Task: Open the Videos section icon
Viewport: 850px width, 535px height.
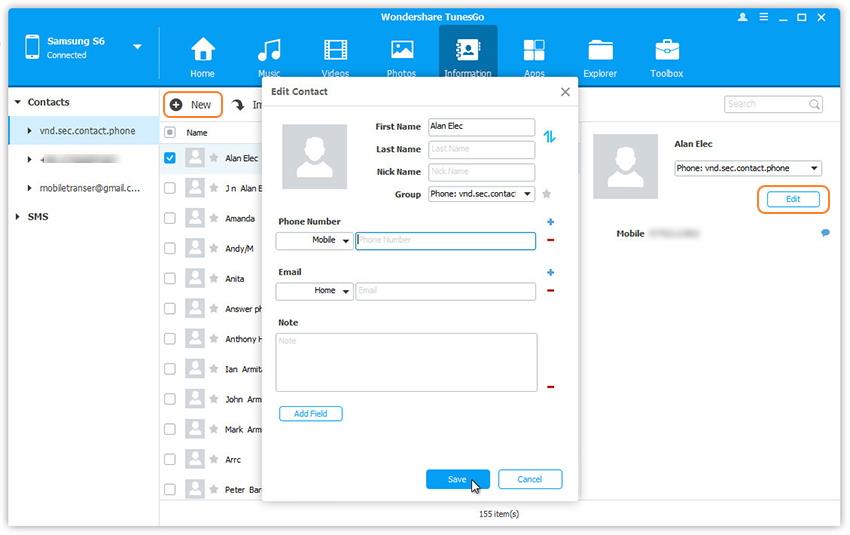Action: [335, 51]
